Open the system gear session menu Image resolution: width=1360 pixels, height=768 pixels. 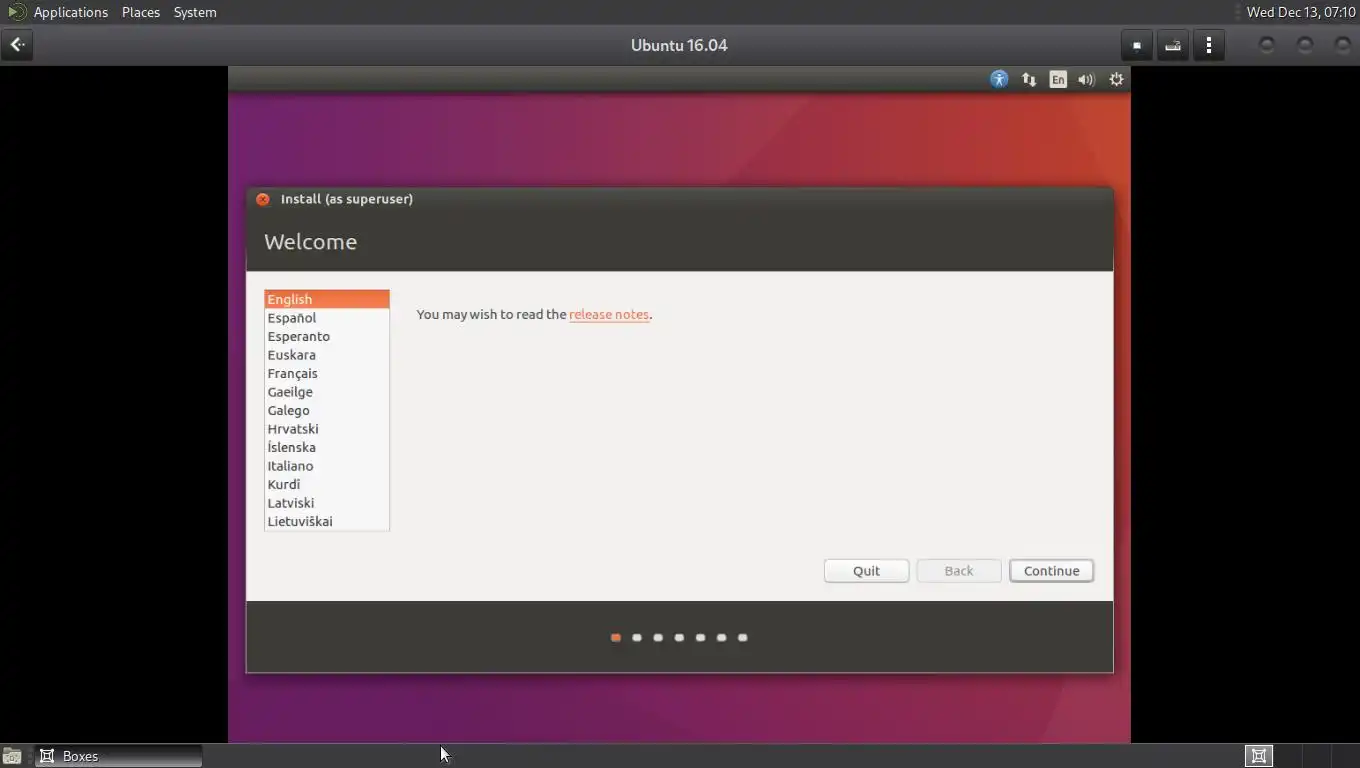(1116, 79)
